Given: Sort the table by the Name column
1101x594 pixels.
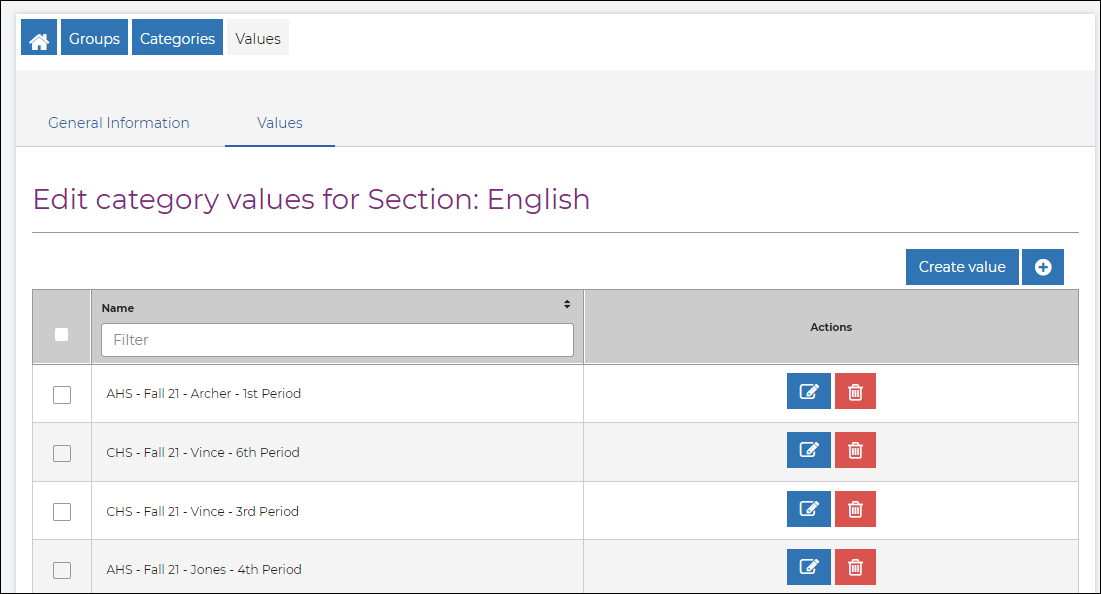Looking at the screenshot, I should pyautogui.click(x=566, y=302).
